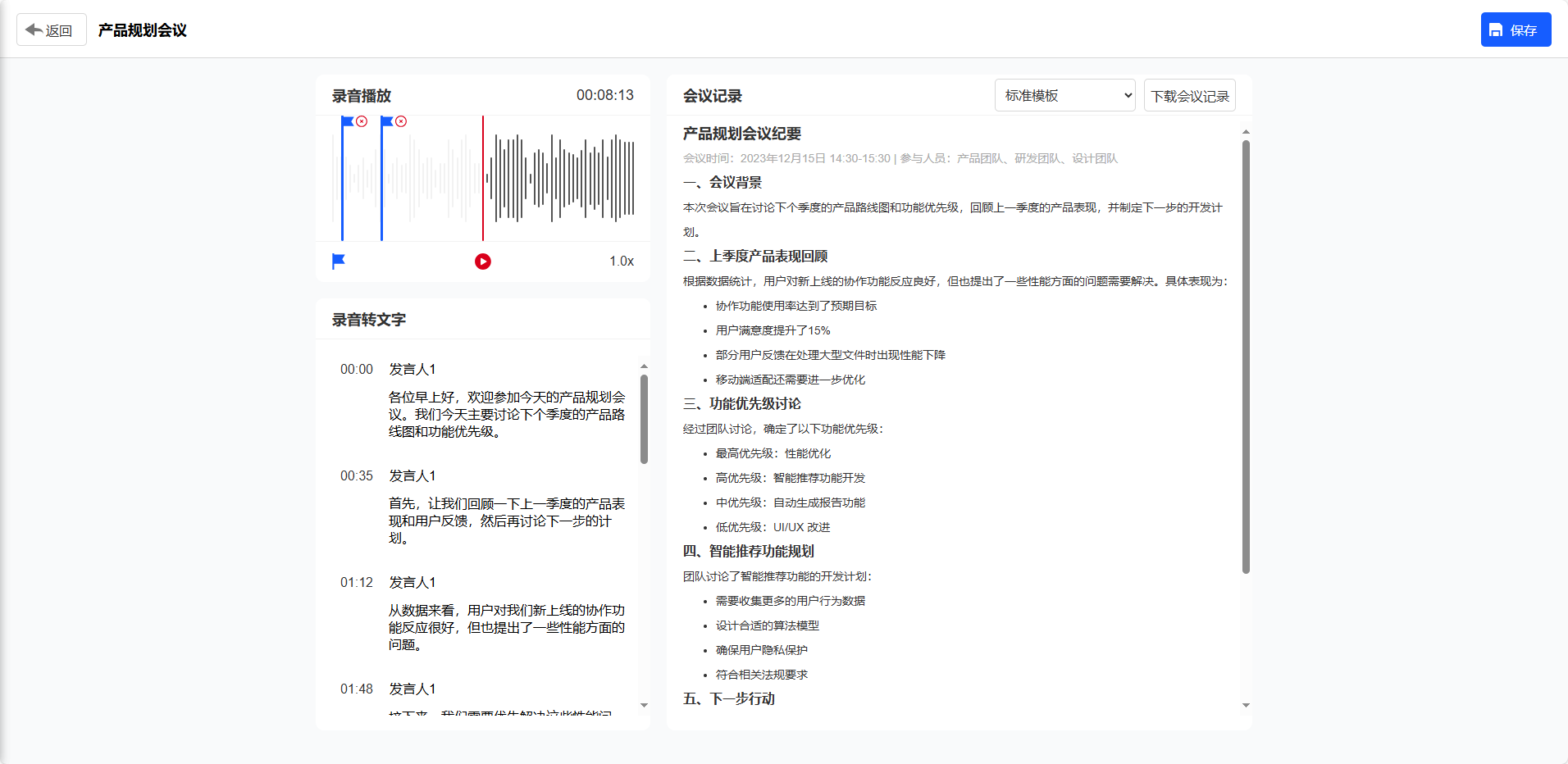Viewport: 1568px width, 764px height.
Task: Go back using the 返回 button
Action: [51, 30]
